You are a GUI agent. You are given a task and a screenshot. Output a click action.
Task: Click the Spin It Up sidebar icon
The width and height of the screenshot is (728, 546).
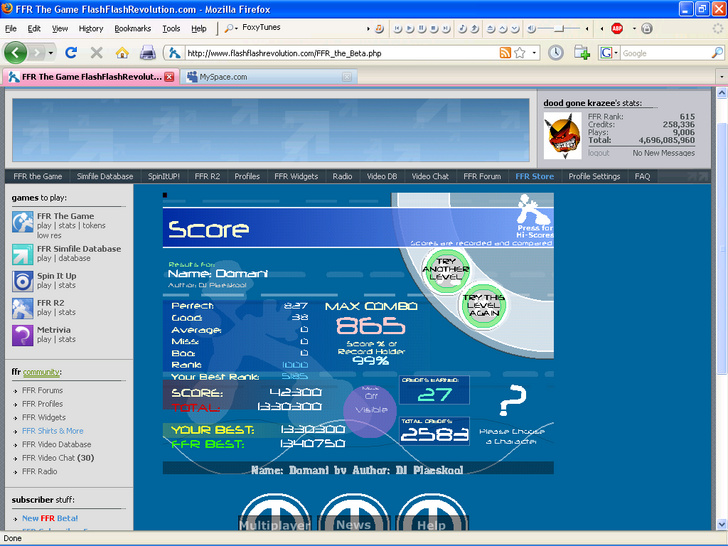(22, 281)
